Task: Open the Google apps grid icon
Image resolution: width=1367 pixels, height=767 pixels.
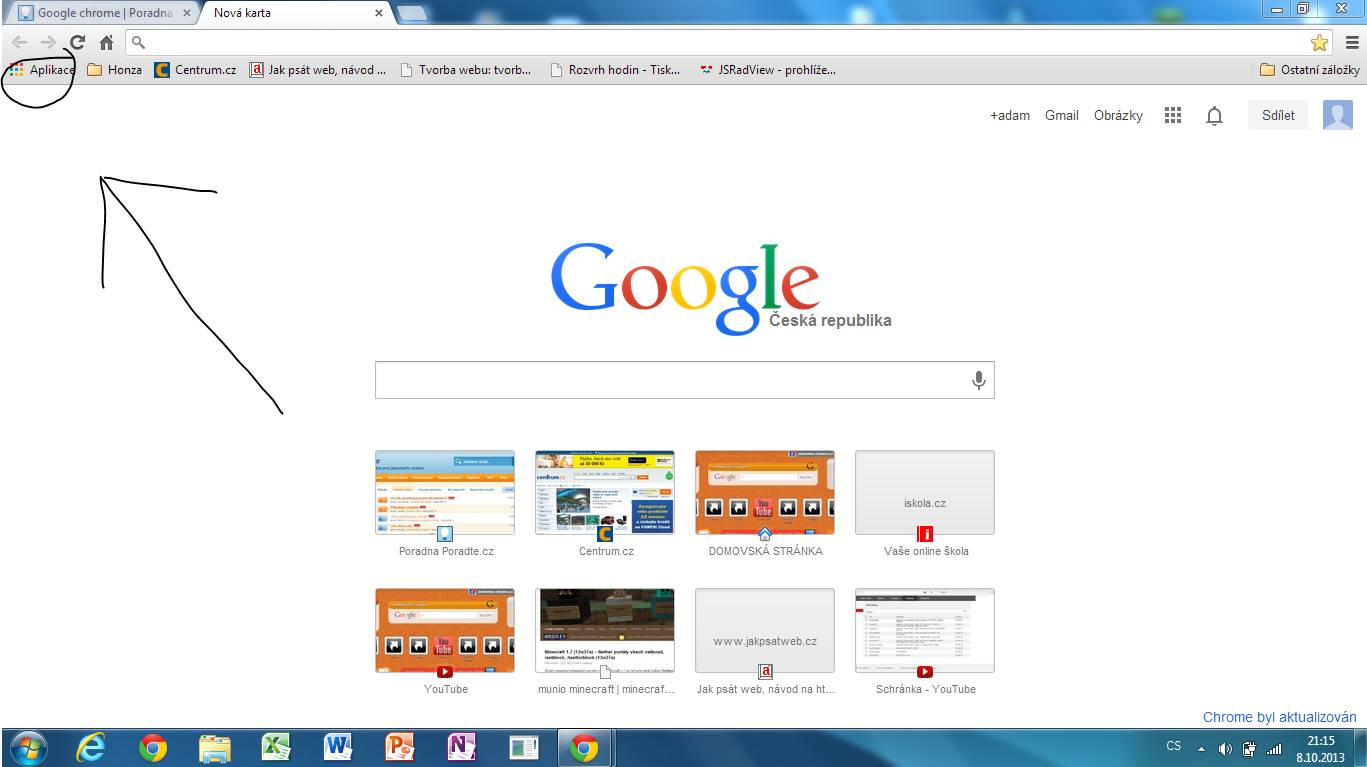Action: tap(1173, 116)
